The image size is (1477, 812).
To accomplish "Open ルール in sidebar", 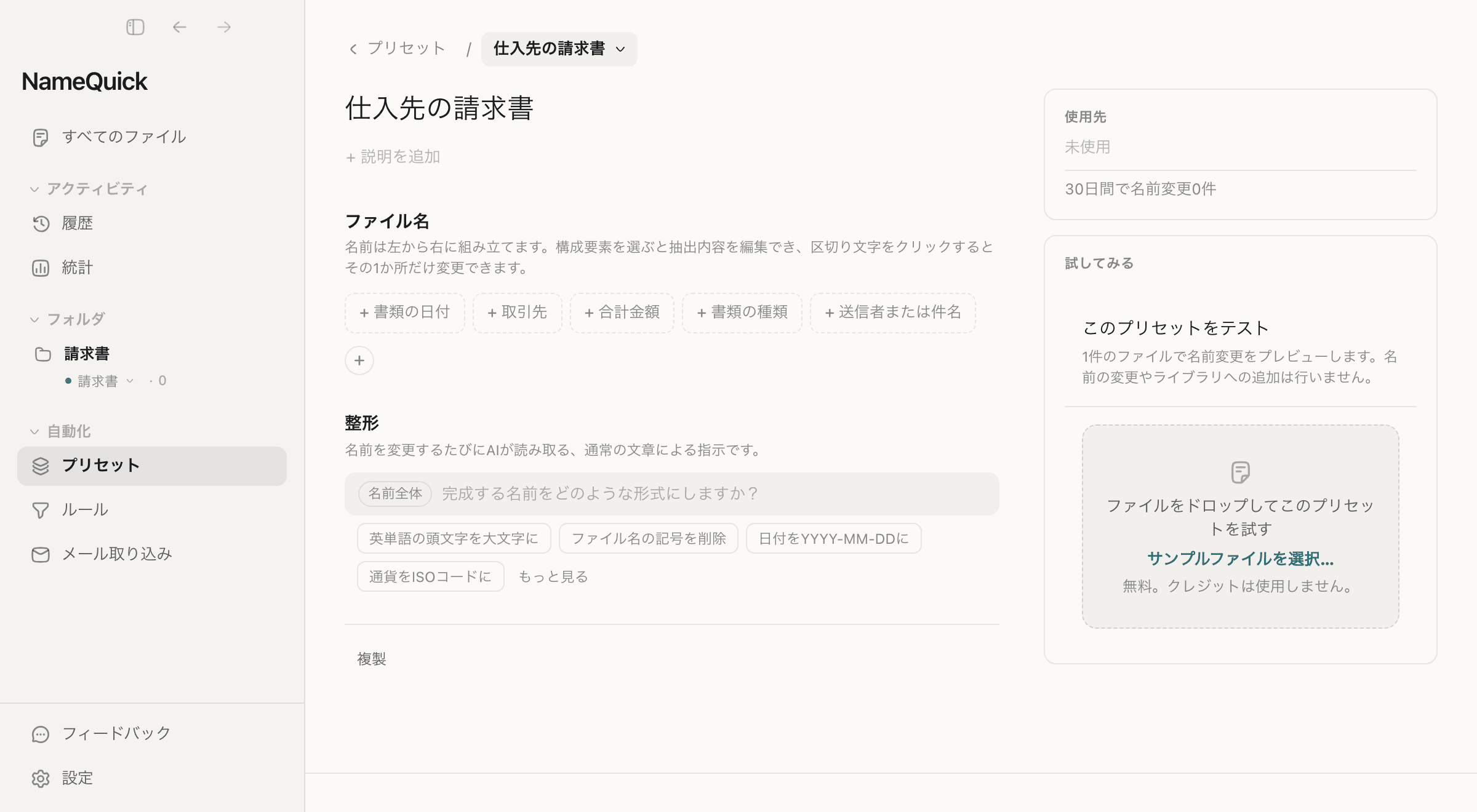I will 152,510.
